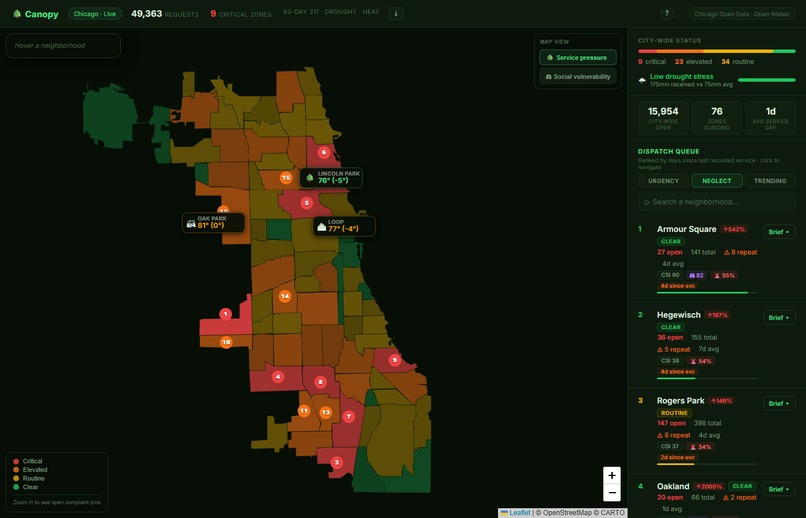Switch dispatch queue to Trending tab

[770, 181]
